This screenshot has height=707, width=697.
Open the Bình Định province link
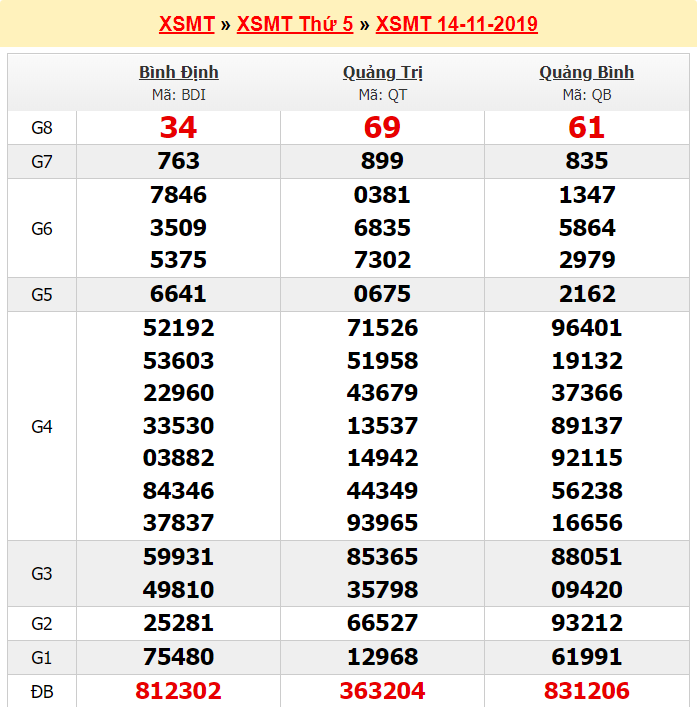pyautogui.click(x=179, y=73)
